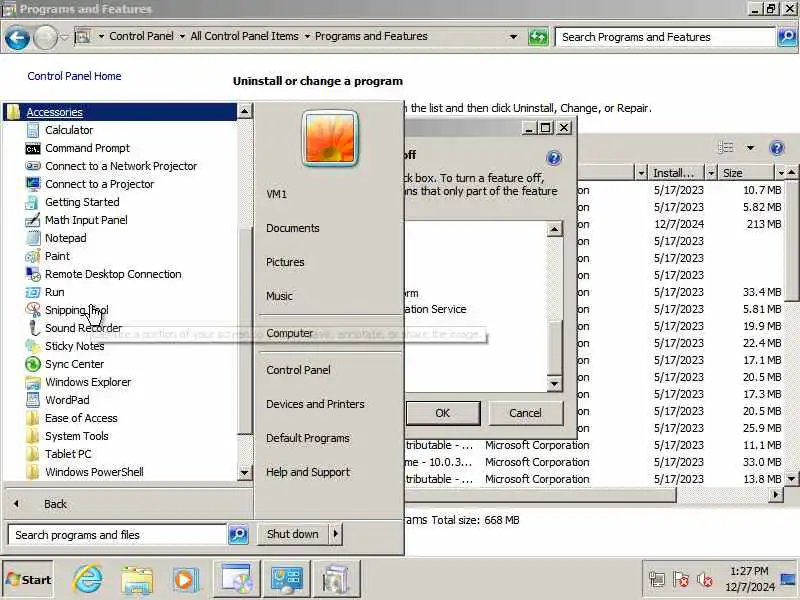Click the muted volume tray icon
The width and height of the screenshot is (800, 600).
pyautogui.click(x=705, y=580)
